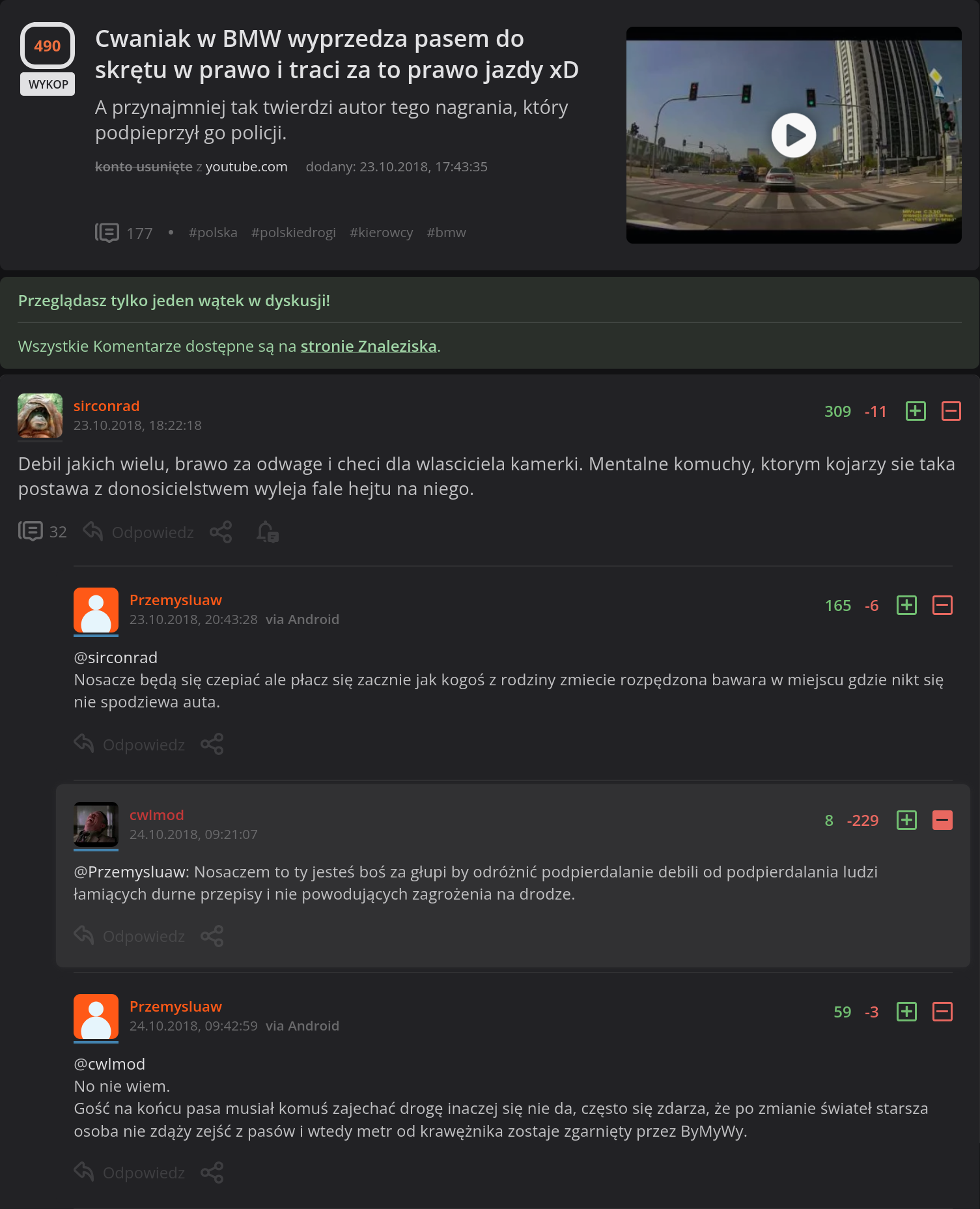
Task: Downvote sirconrad's comment with minus icon
Action: (x=951, y=411)
